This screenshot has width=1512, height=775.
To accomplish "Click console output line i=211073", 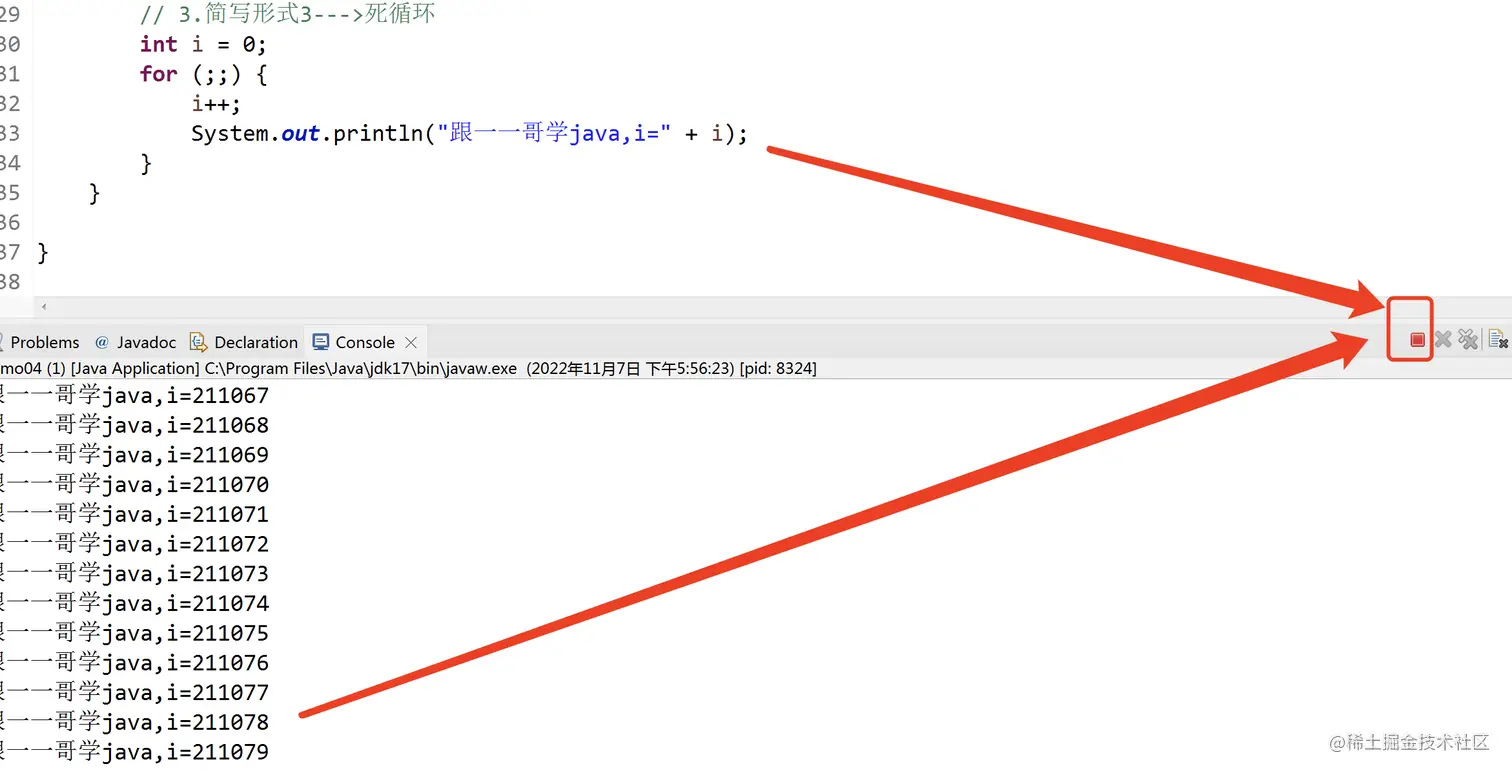I will 134,574.
